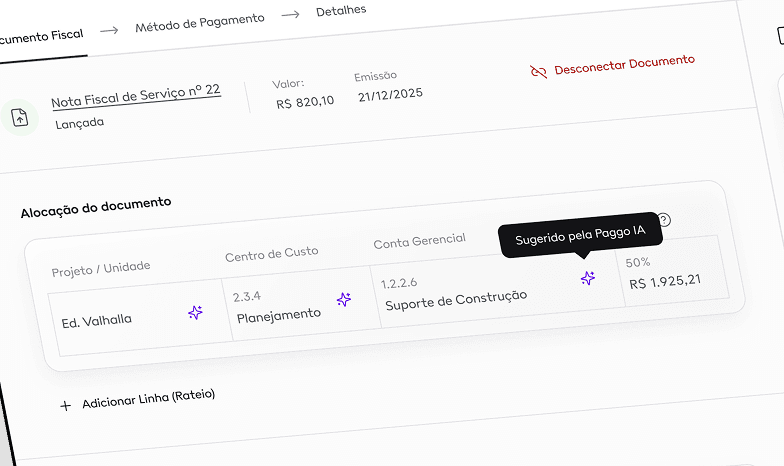Click the Sugerido pela Paggo IA tooltip
The width and height of the screenshot is (784, 466).
tap(580, 235)
